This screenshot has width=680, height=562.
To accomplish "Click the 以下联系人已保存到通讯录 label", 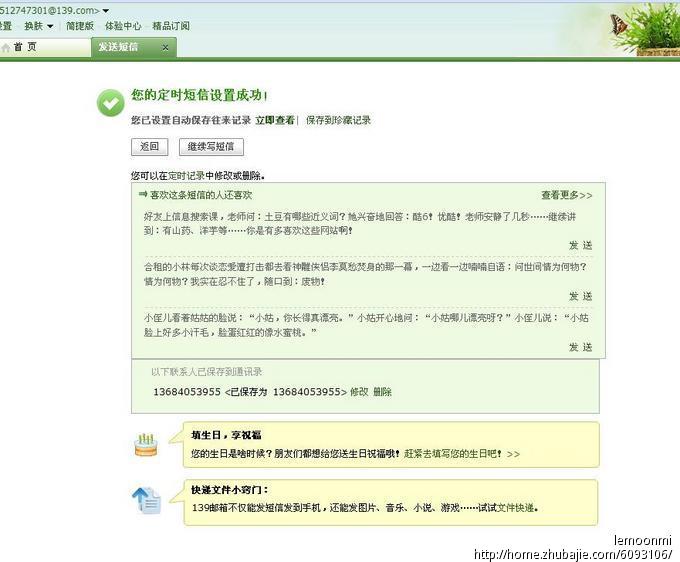I will pyautogui.click(x=206, y=372).
